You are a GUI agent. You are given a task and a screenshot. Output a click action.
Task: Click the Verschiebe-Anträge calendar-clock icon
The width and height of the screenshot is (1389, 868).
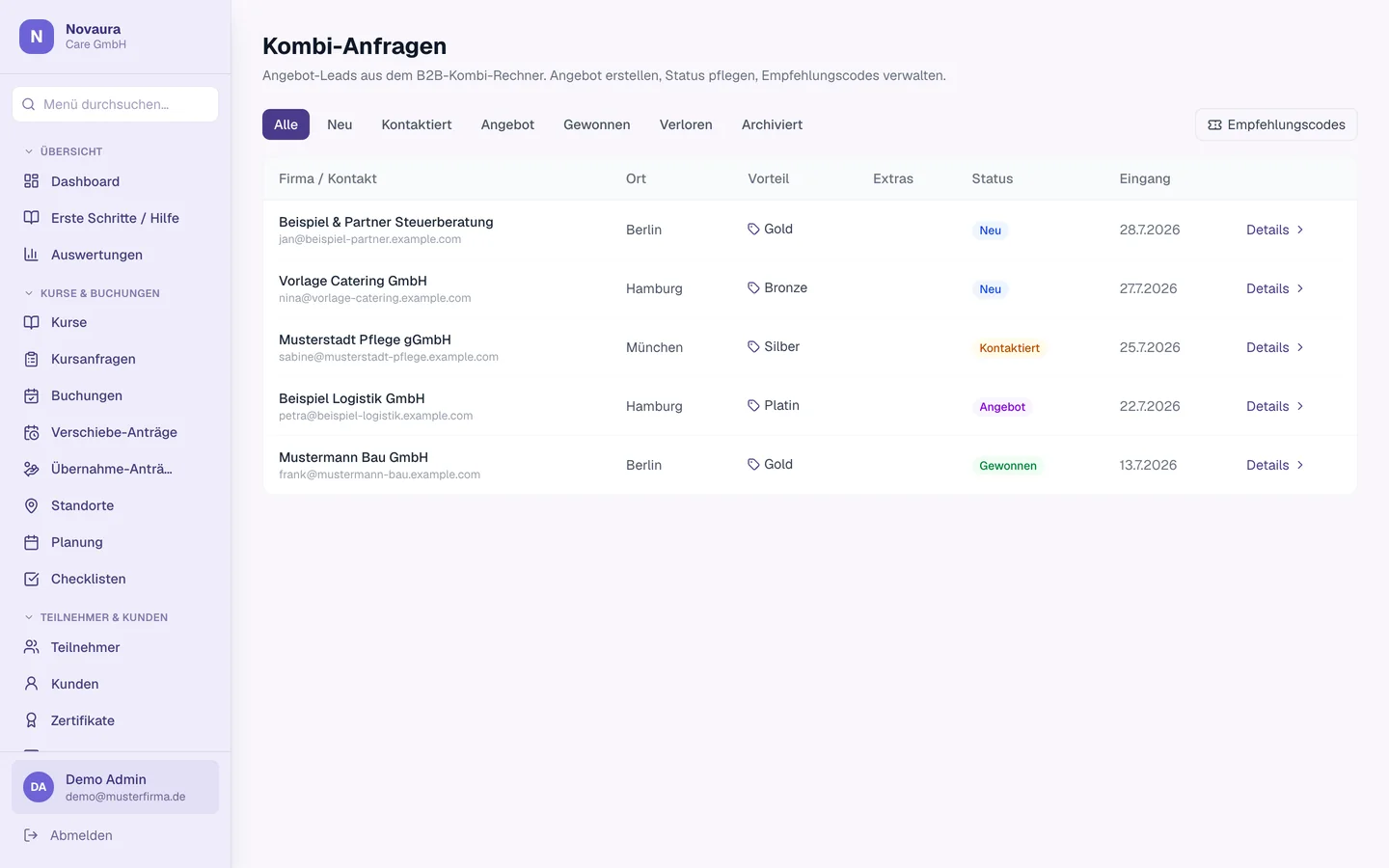31,432
